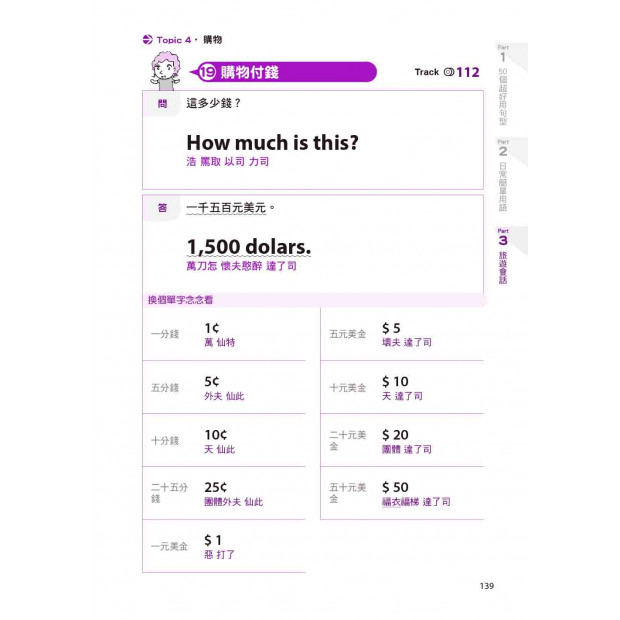620x620 pixels.
Task: Click the 問 question label badge
Action: coord(162,104)
